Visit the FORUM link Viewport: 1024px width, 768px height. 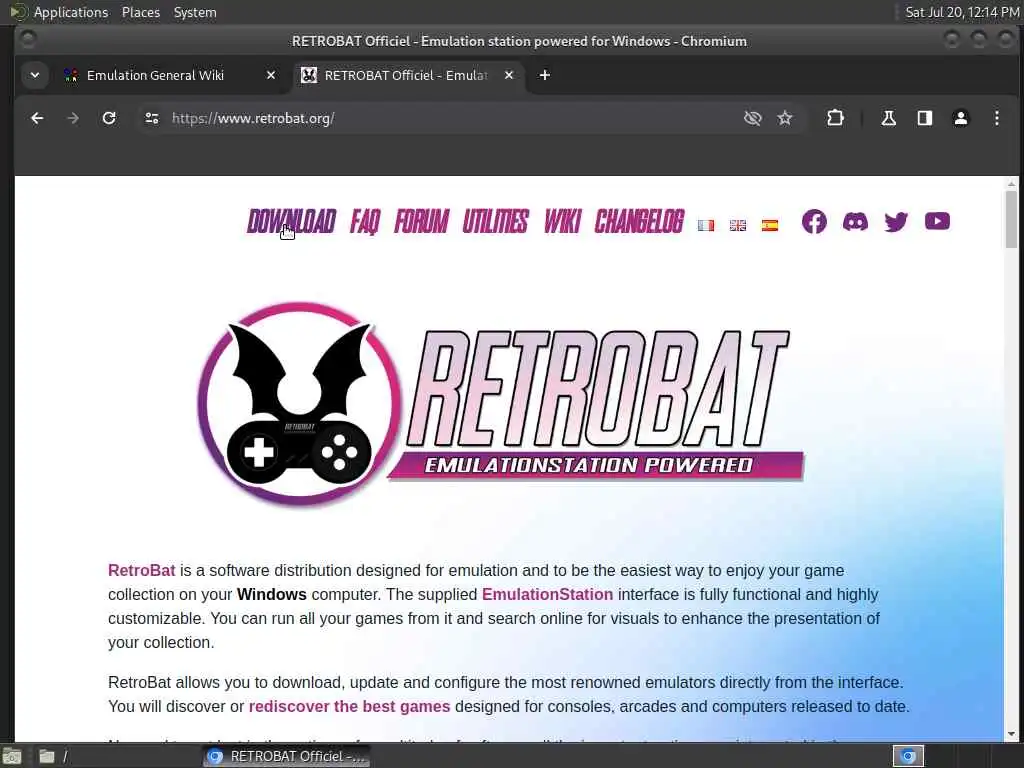coord(421,221)
